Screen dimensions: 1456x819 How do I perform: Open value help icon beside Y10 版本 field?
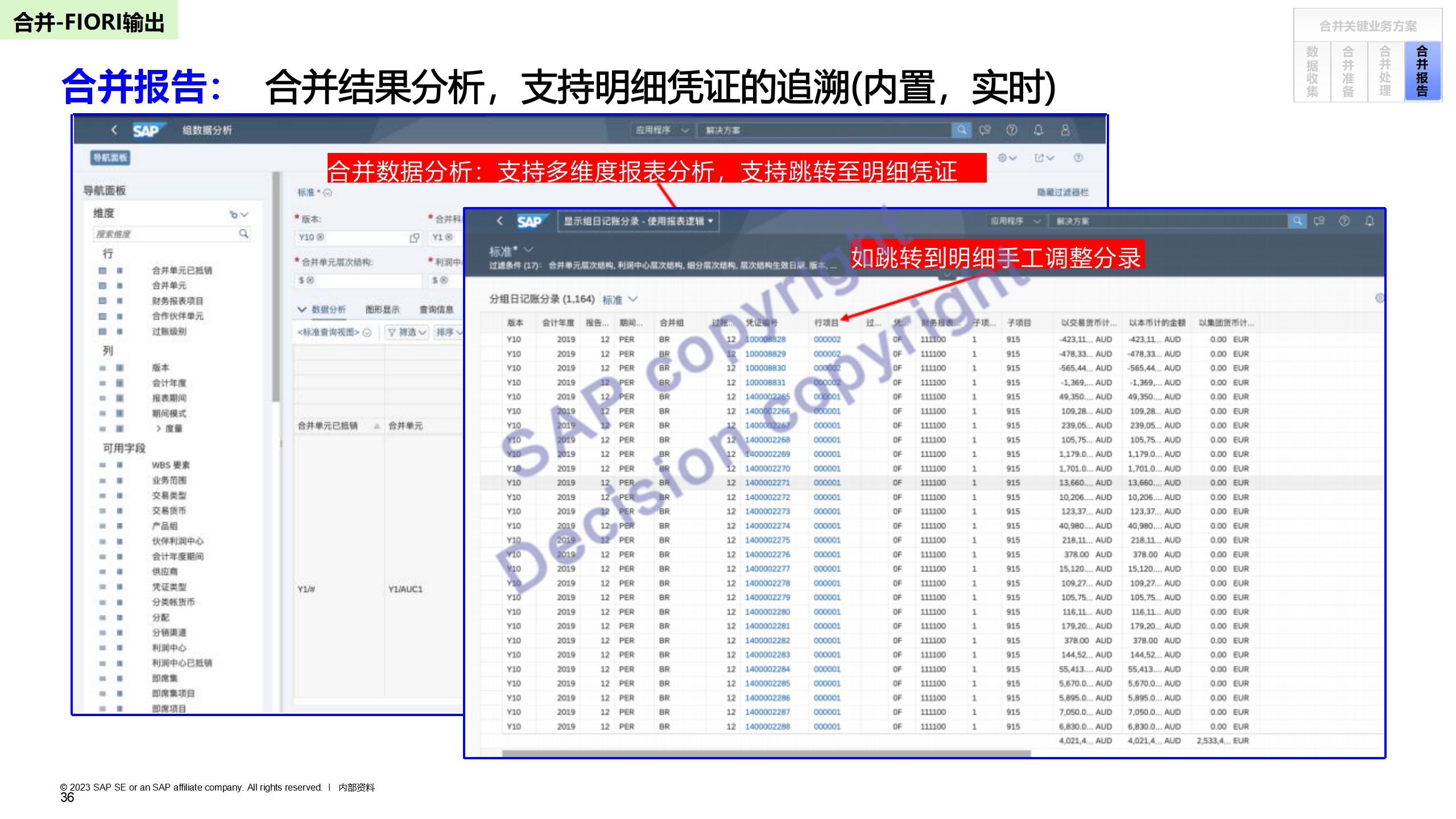click(414, 238)
